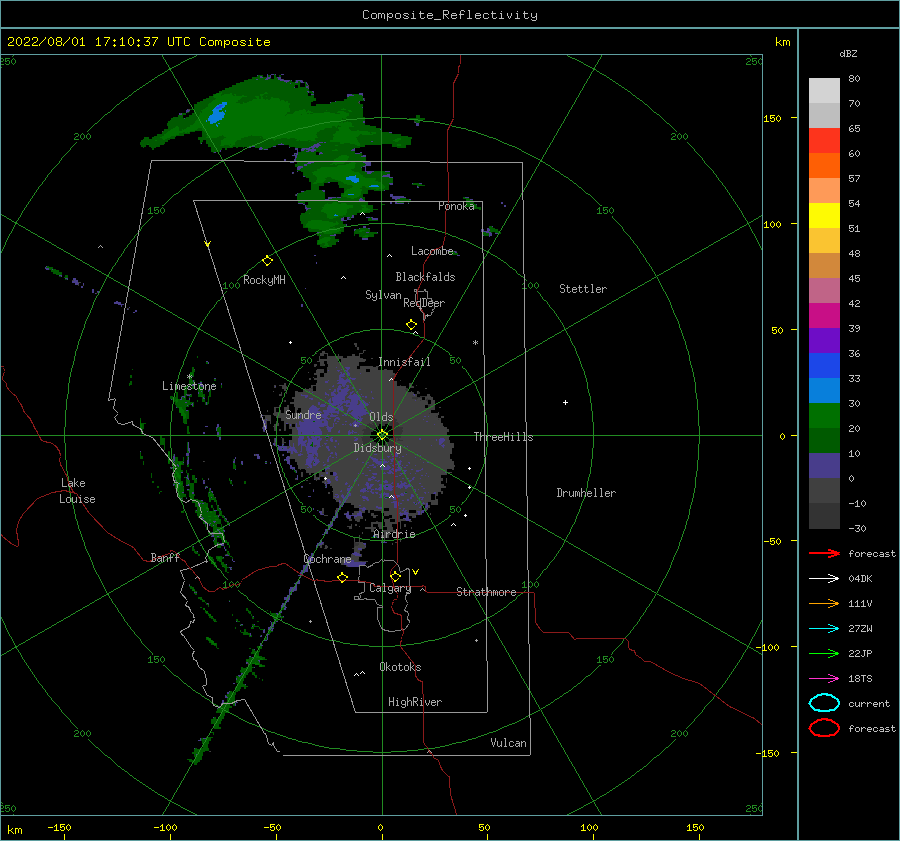Click the Sylvan label
Screen dimensions: 900x841
tap(383, 295)
